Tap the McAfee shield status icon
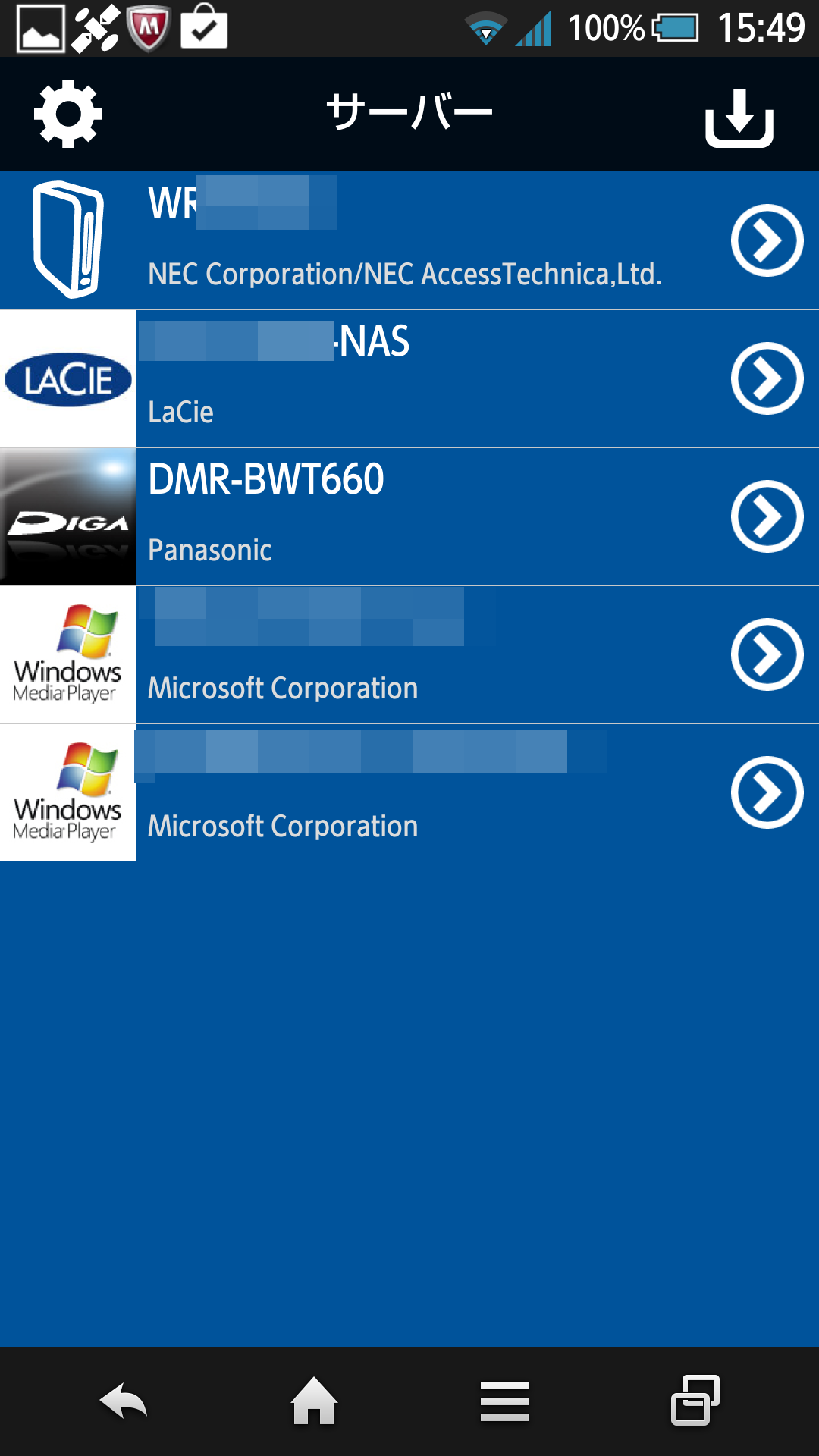 [149, 29]
